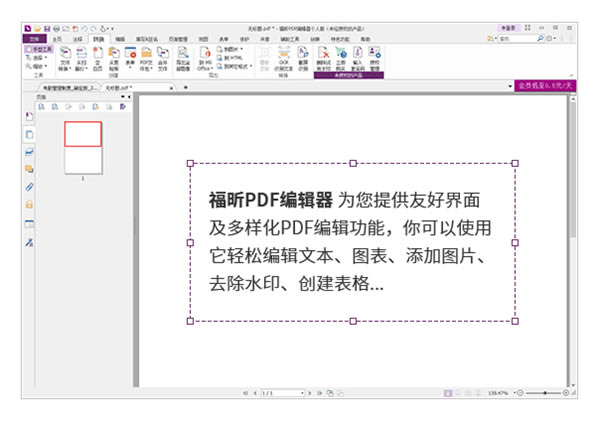The image size is (600, 421).
Task: Collapse the page thumbnails panel arrow
Action: point(129,97)
